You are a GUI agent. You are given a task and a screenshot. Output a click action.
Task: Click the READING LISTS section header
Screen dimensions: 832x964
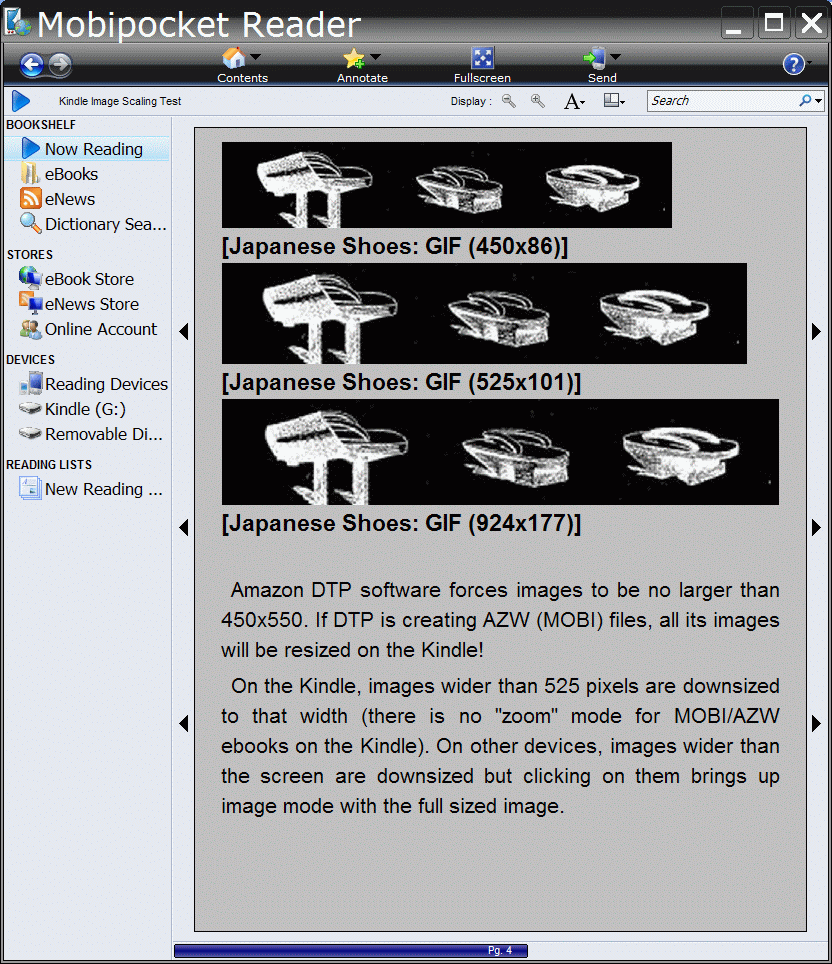click(49, 465)
